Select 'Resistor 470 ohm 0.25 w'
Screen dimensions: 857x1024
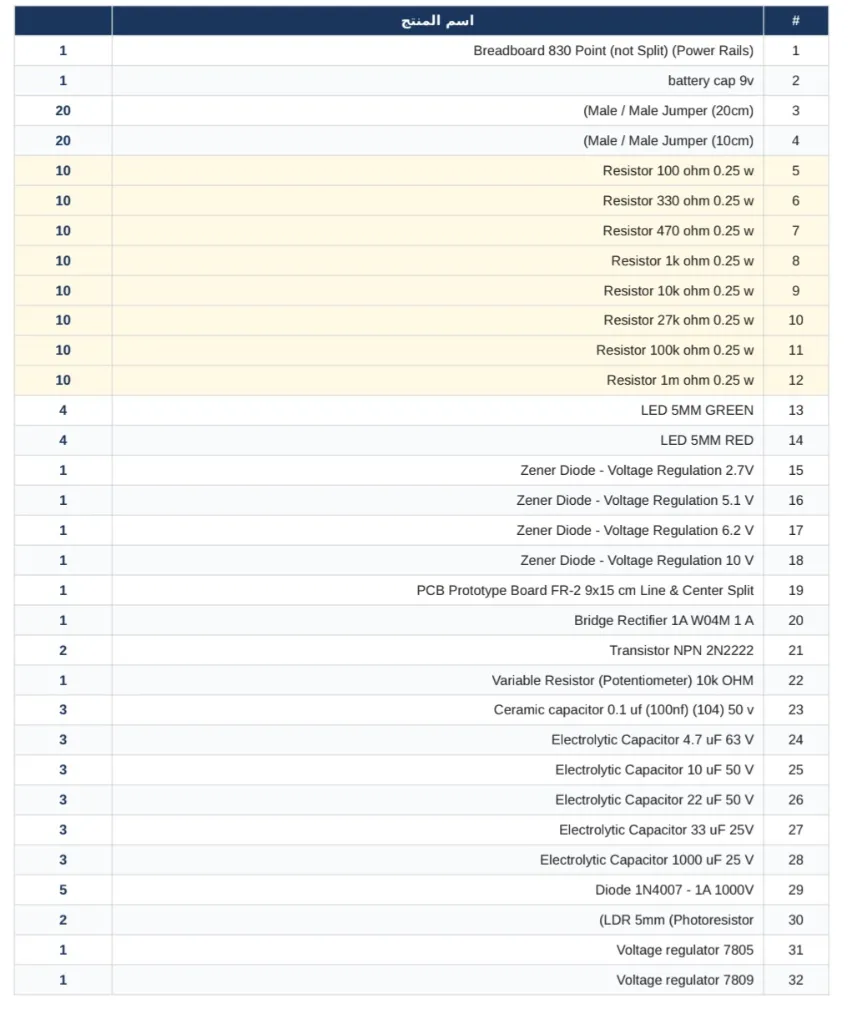pyautogui.click(x=678, y=231)
